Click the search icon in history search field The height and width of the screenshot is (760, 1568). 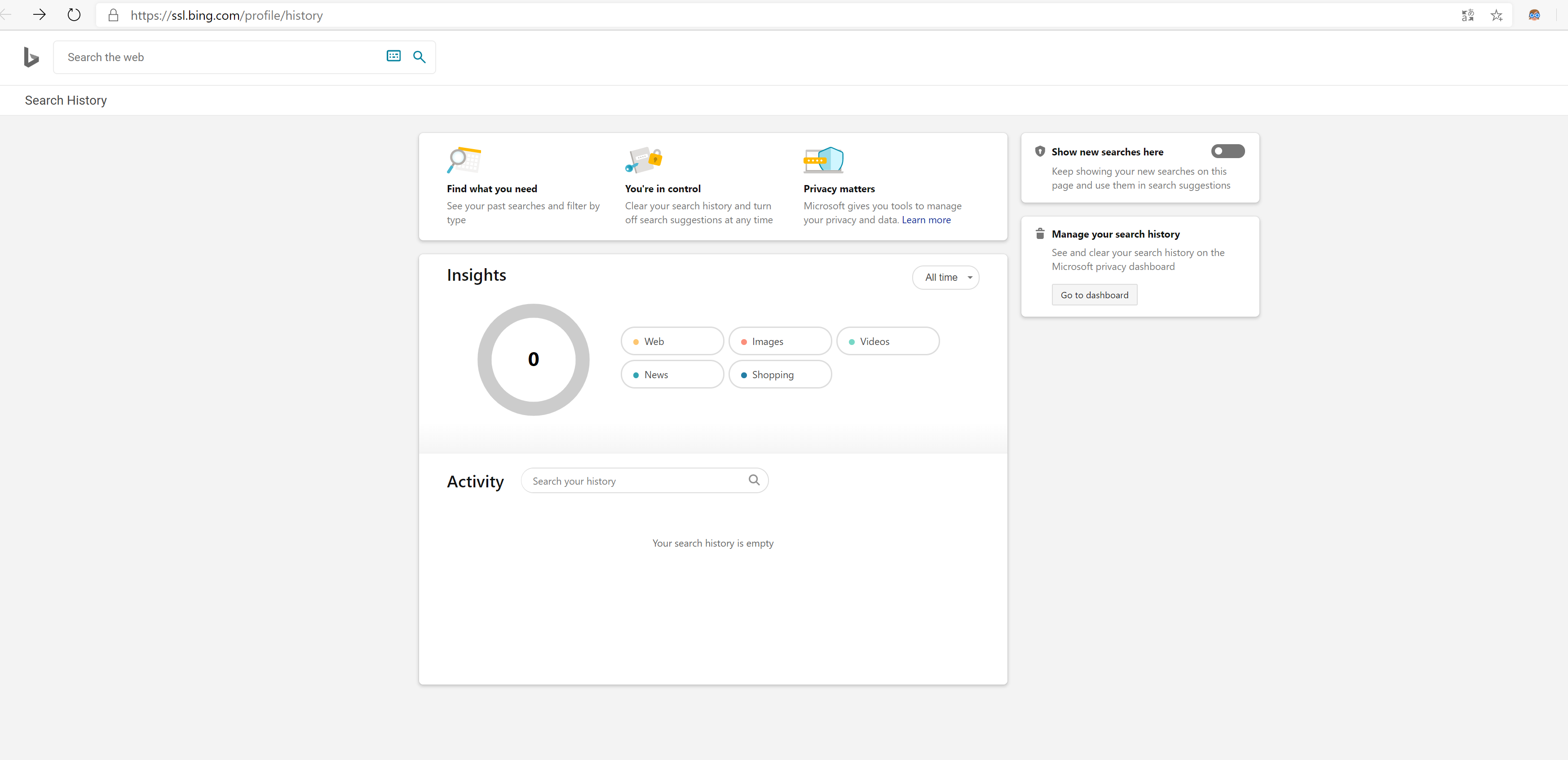(x=754, y=479)
